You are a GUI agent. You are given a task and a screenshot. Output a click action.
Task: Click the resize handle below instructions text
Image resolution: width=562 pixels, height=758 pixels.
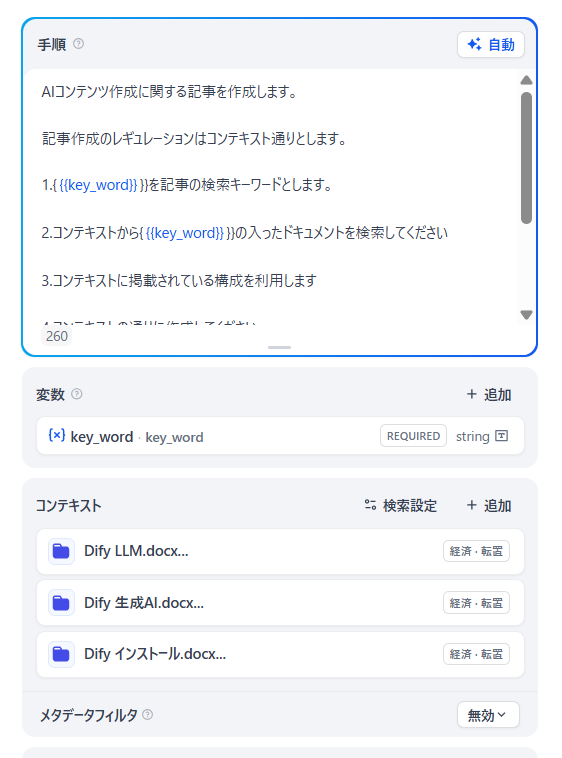tap(279, 347)
